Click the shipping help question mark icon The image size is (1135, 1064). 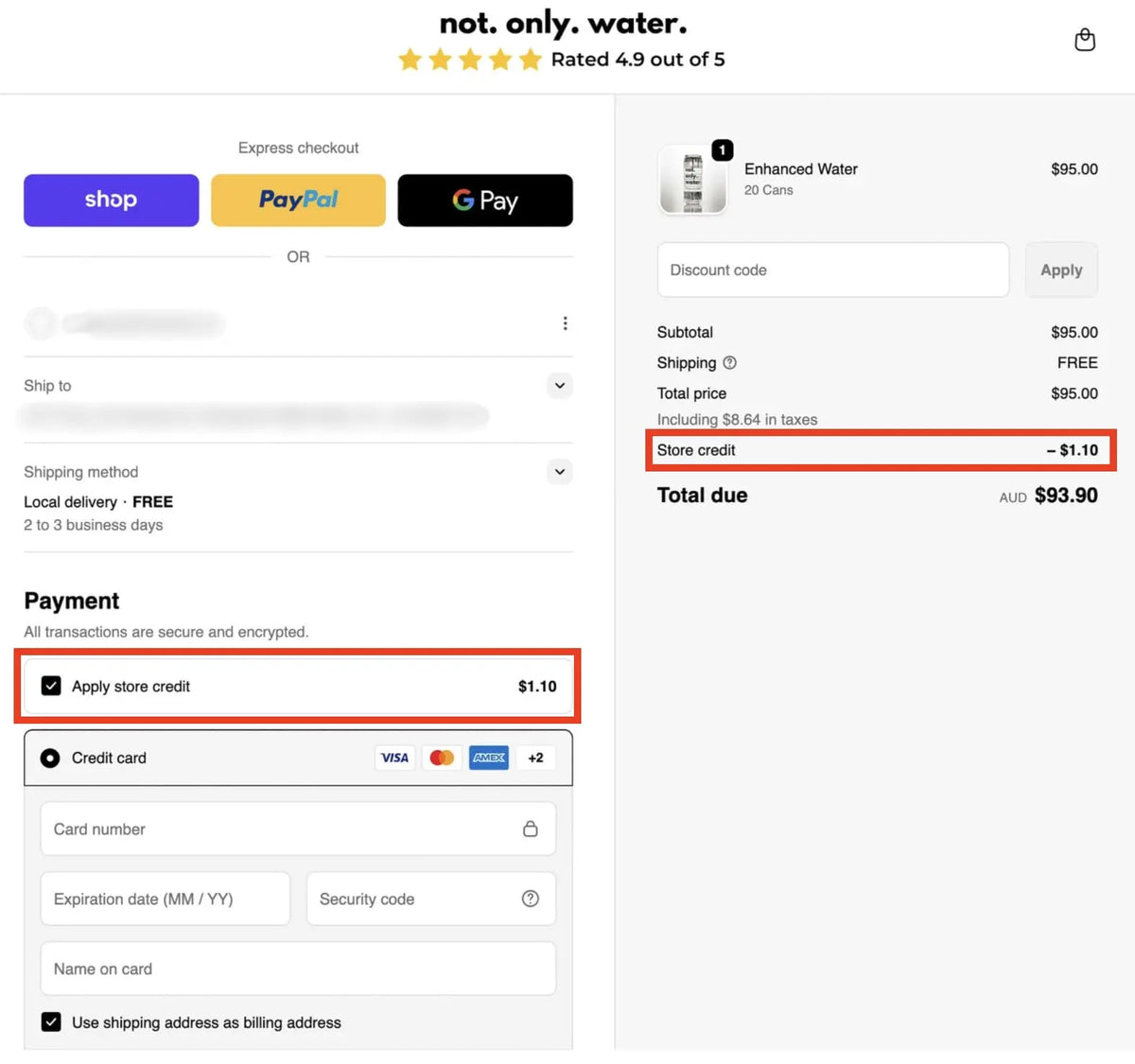click(x=729, y=363)
